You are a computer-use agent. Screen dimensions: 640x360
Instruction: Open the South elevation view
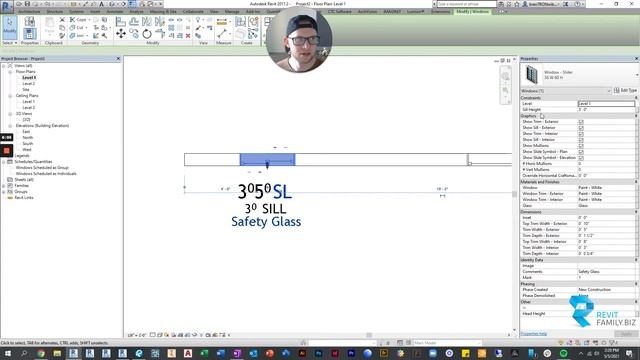pyautogui.click(x=28, y=144)
